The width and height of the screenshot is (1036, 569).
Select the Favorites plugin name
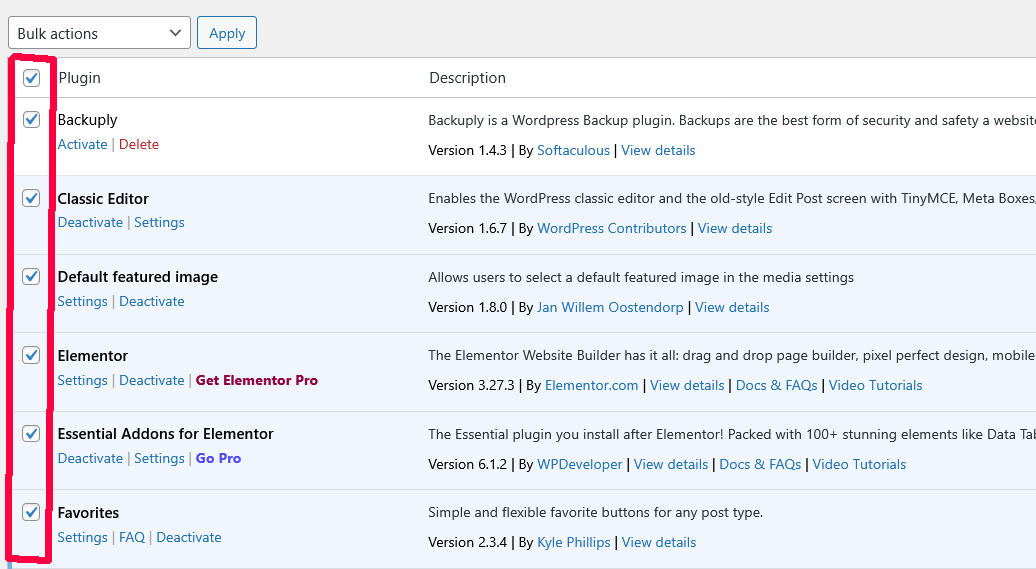(88, 513)
